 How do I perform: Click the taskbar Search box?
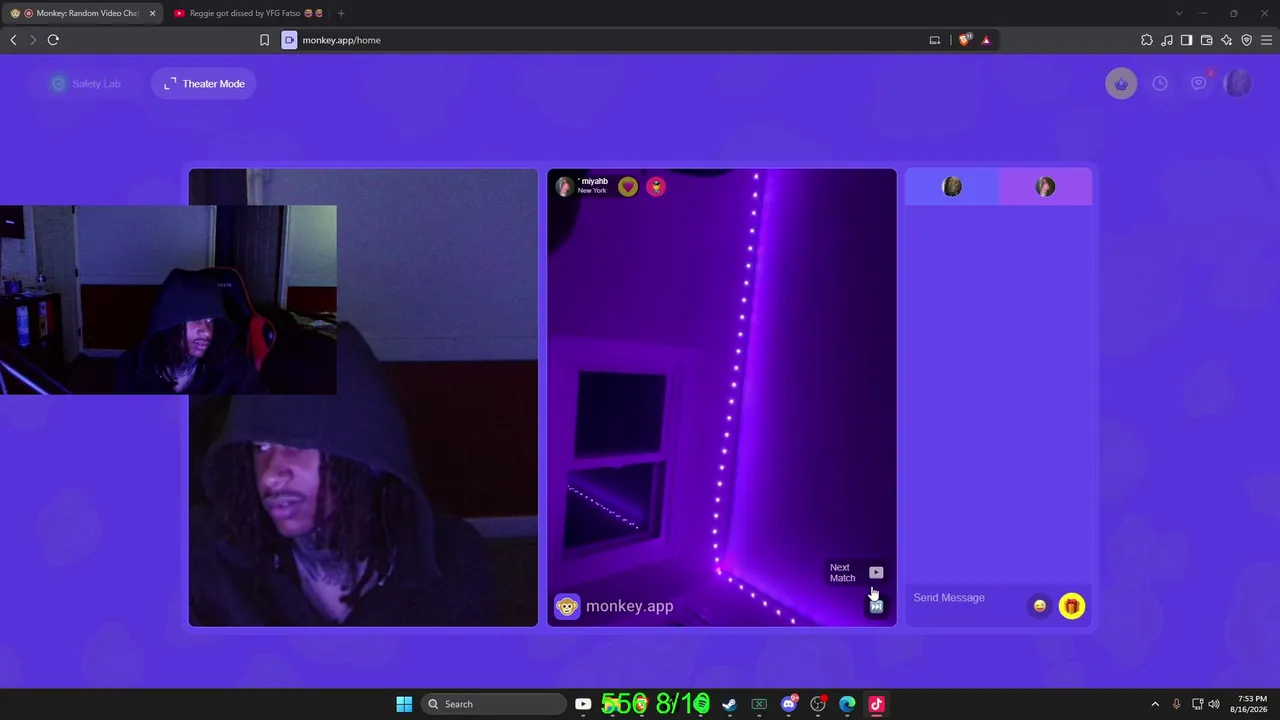[x=494, y=704]
